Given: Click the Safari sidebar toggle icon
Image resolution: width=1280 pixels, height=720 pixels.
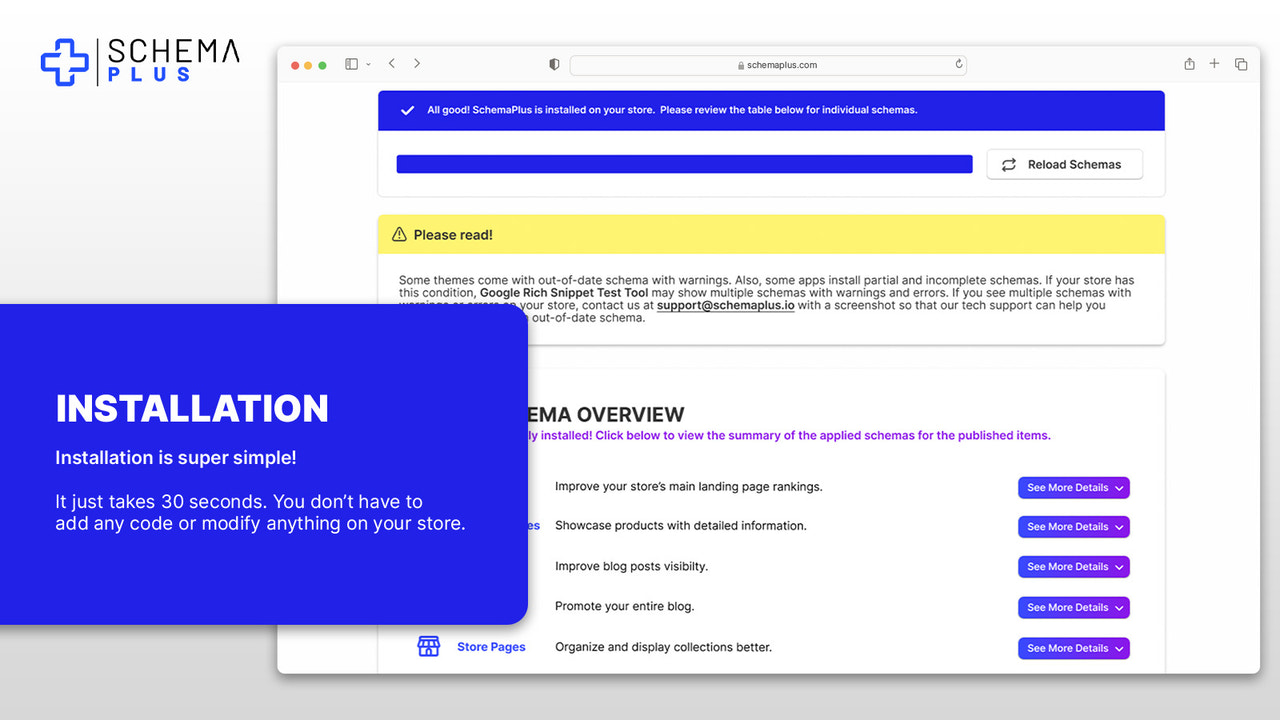Looking at the screenshot, I should 351,64.
